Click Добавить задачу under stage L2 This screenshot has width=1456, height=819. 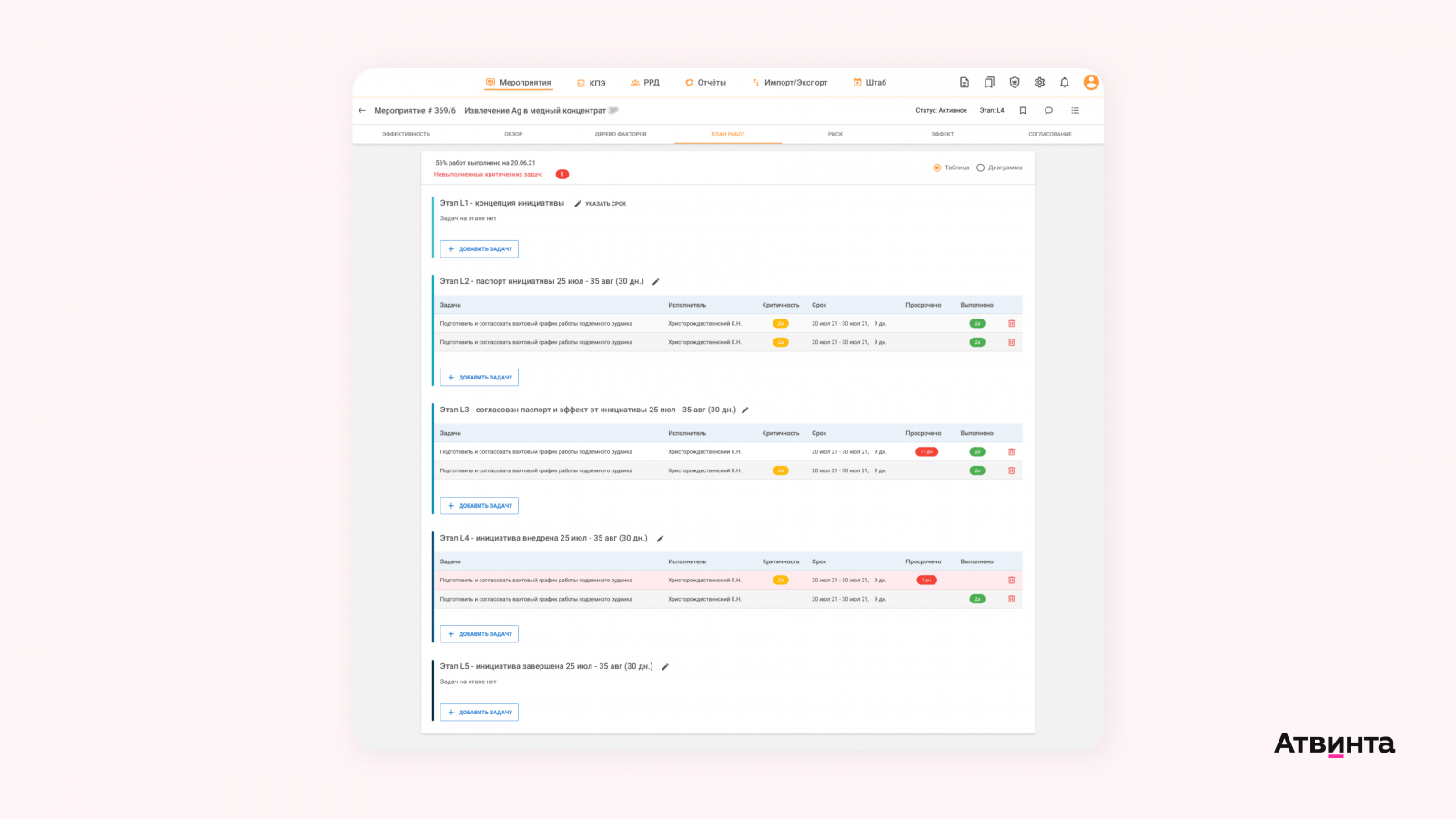tap(480, 378)
